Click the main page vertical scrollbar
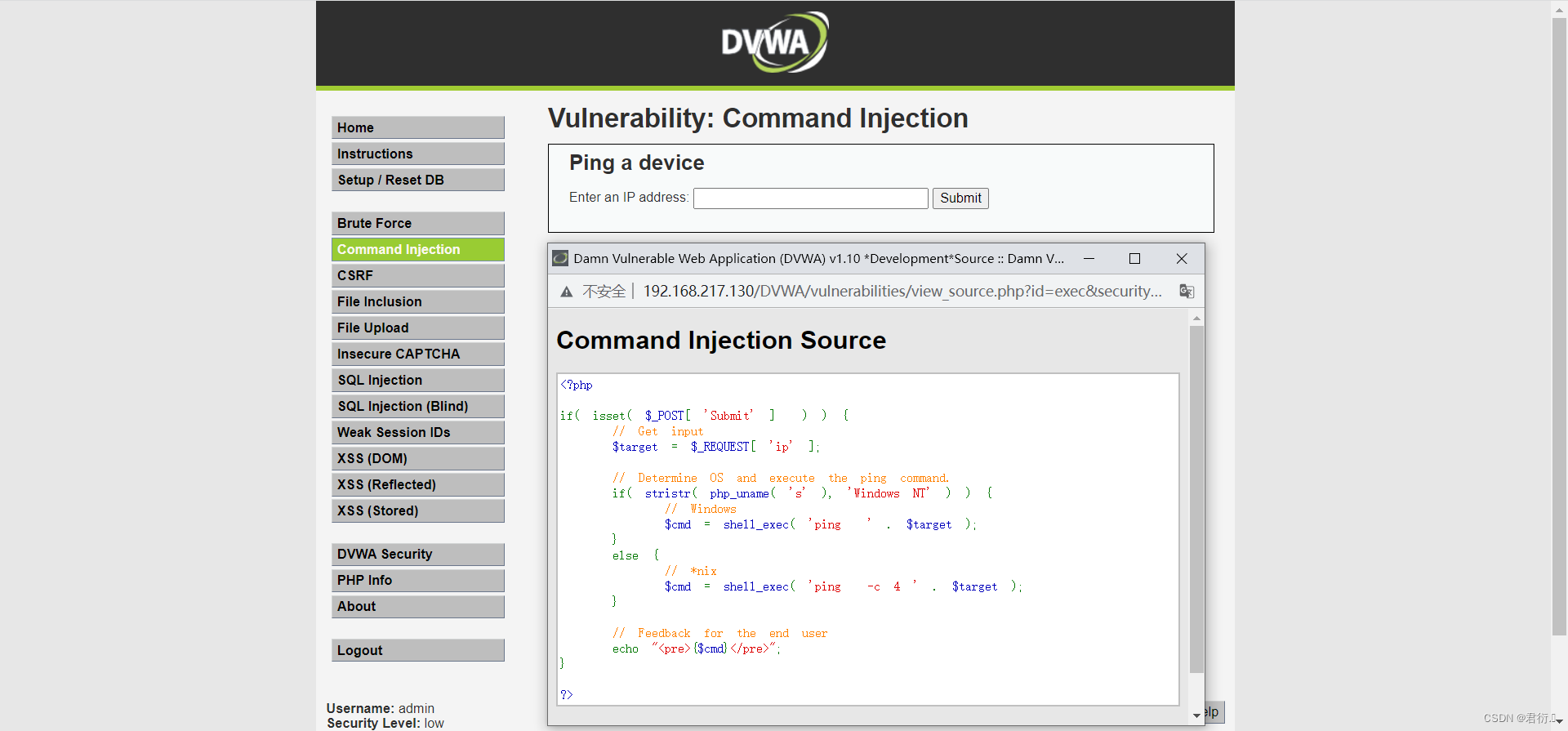 [x=1558, y=327]
